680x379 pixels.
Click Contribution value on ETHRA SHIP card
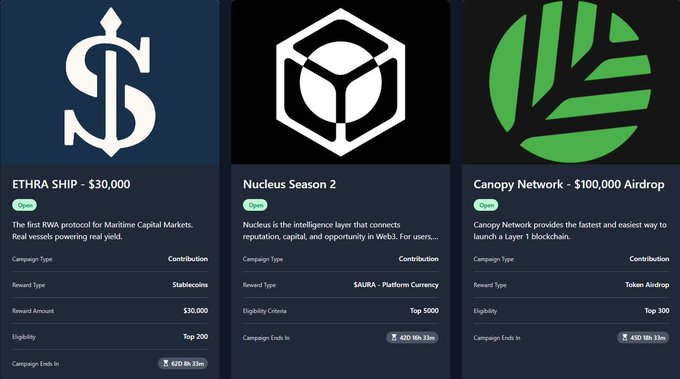tap(188, 259)
